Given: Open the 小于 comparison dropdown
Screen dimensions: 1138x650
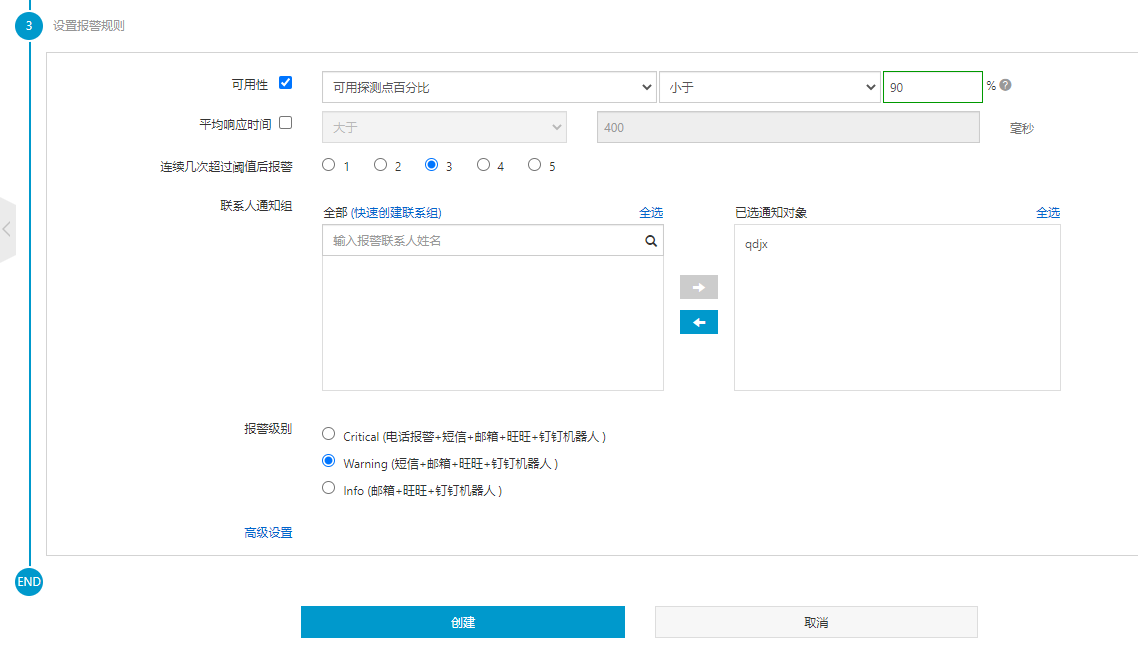Looking at the screenshot, I should (769, 87).
